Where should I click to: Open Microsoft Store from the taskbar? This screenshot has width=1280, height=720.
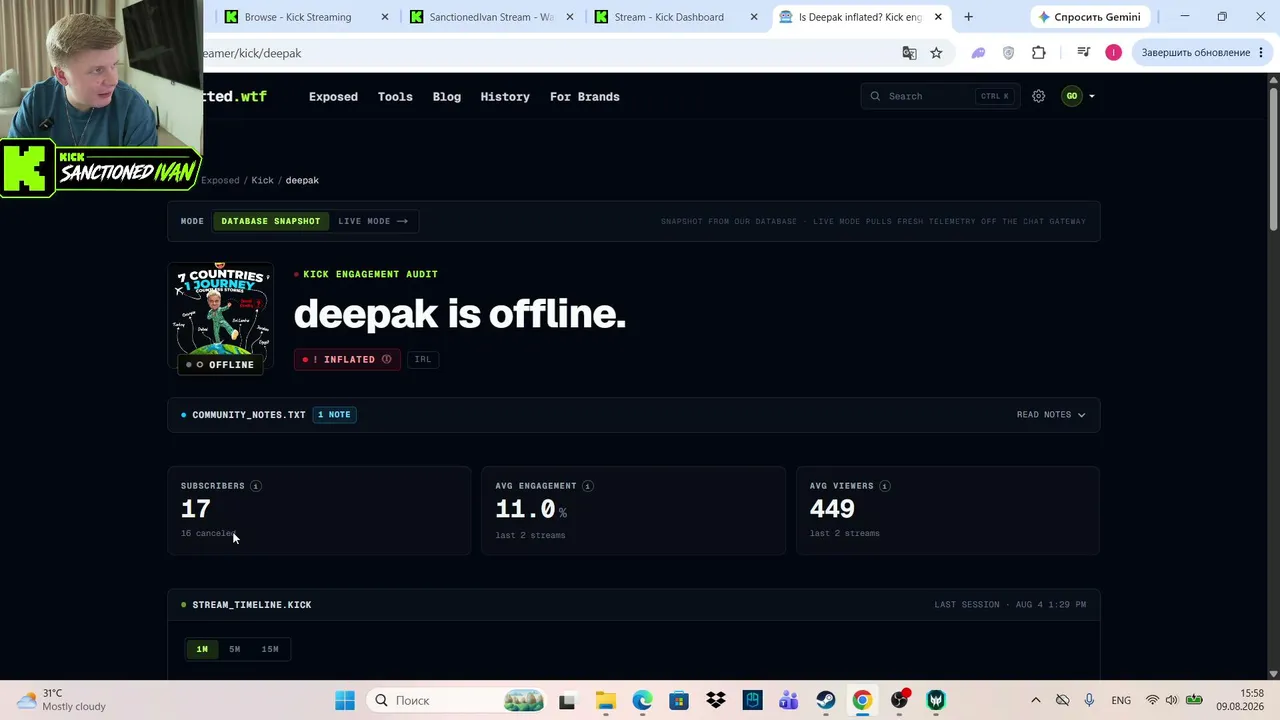[679, 700]
